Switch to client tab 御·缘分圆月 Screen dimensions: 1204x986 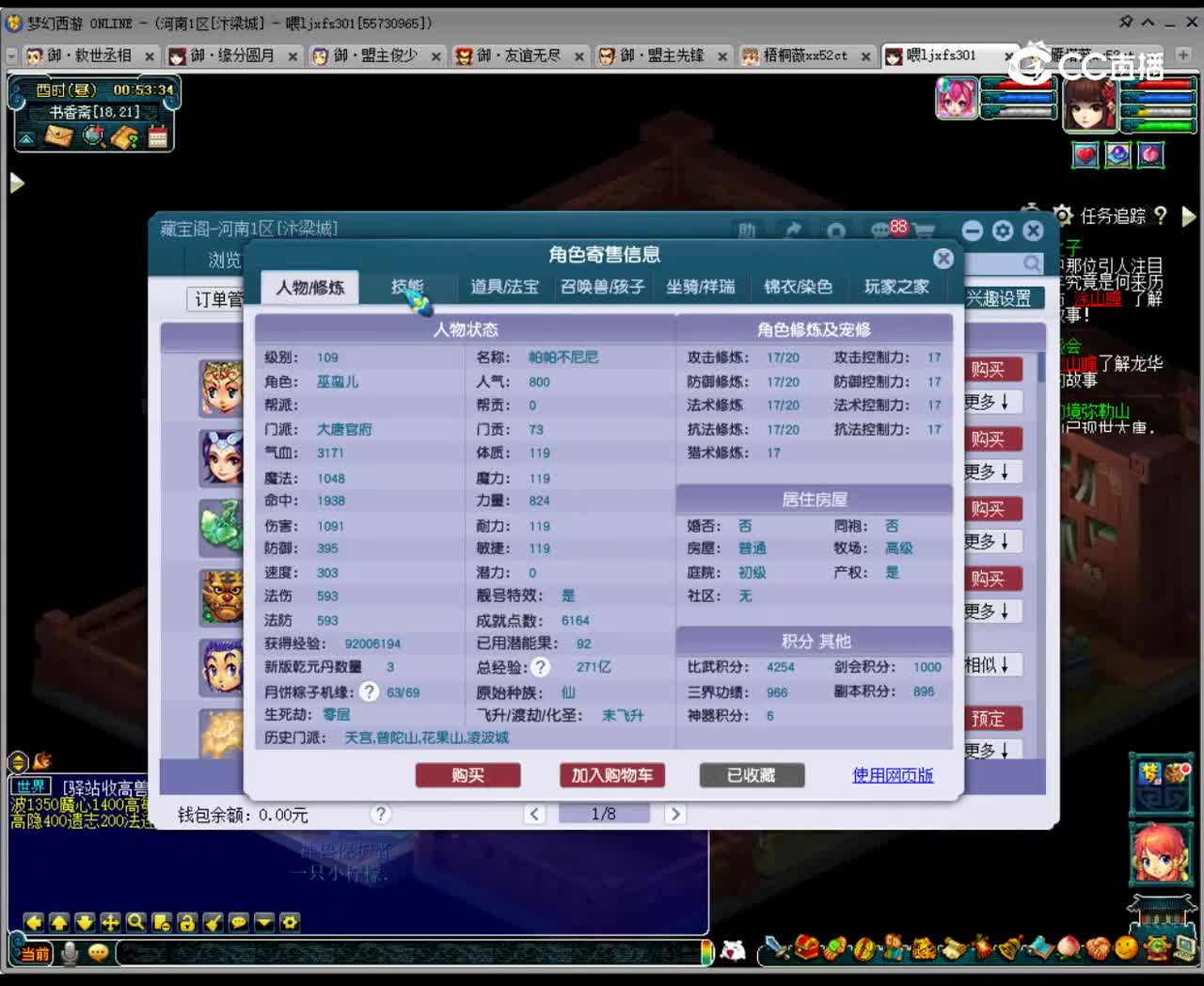[233, 56]
